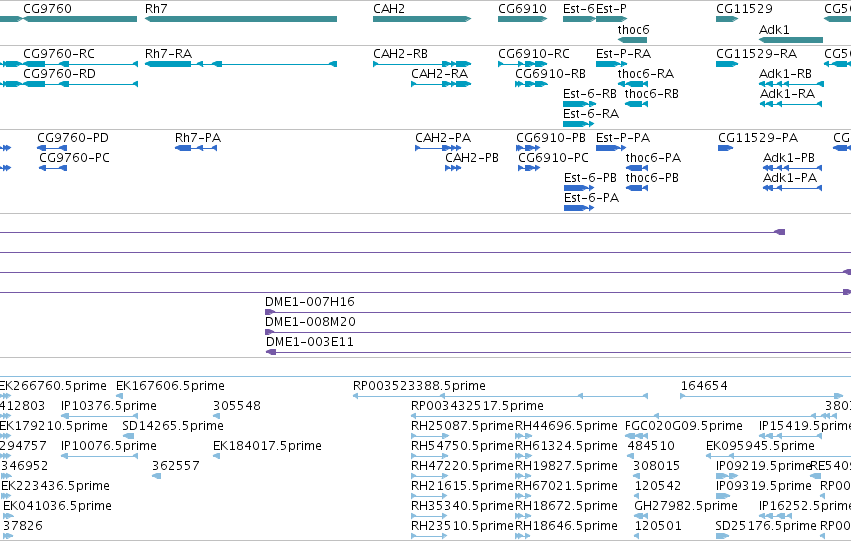Select EST RH44696.5prime
Screen dimensions: 851x541
[x=523, y=436]
